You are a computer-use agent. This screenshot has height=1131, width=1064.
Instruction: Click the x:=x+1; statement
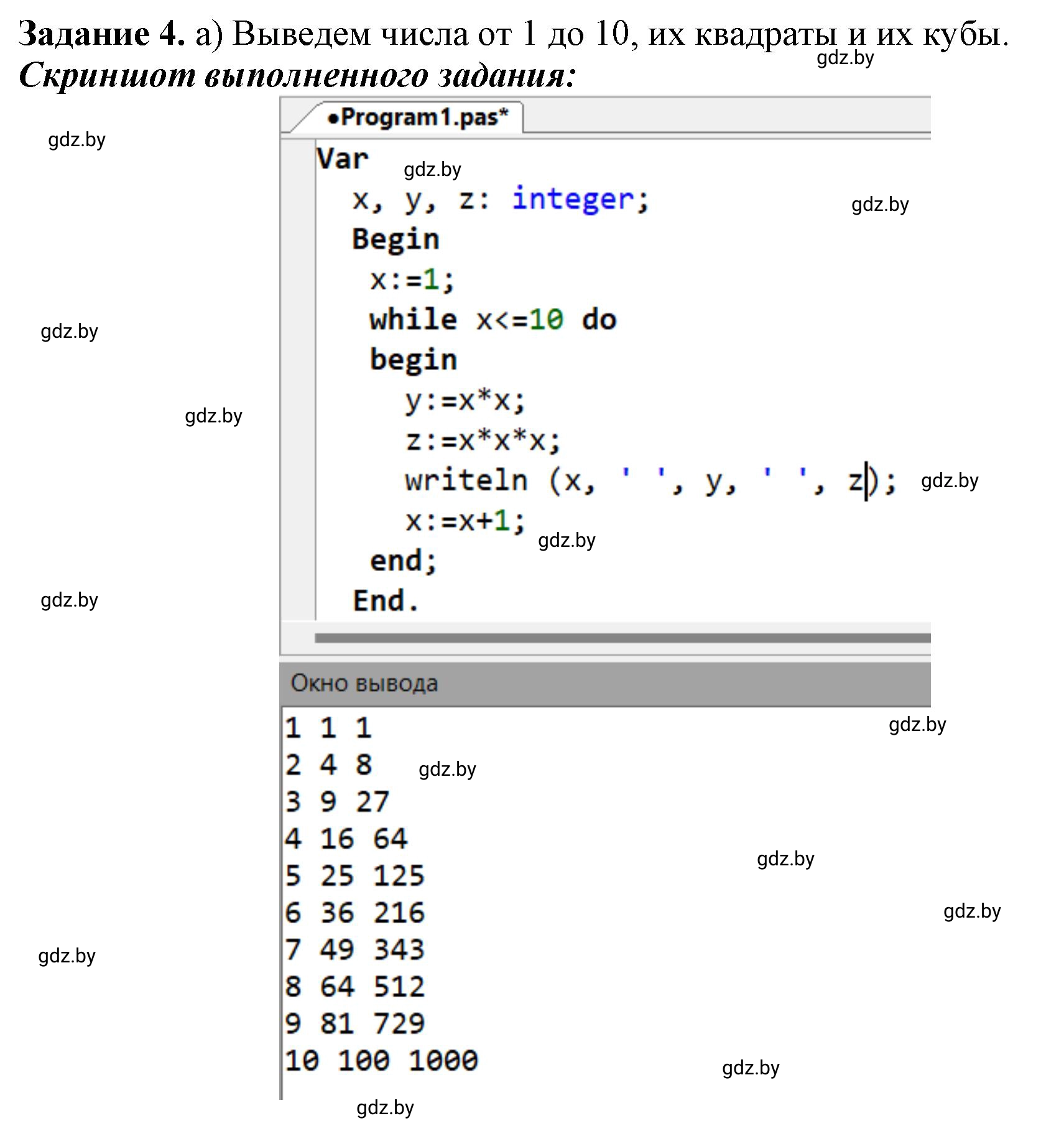(465, 521)
